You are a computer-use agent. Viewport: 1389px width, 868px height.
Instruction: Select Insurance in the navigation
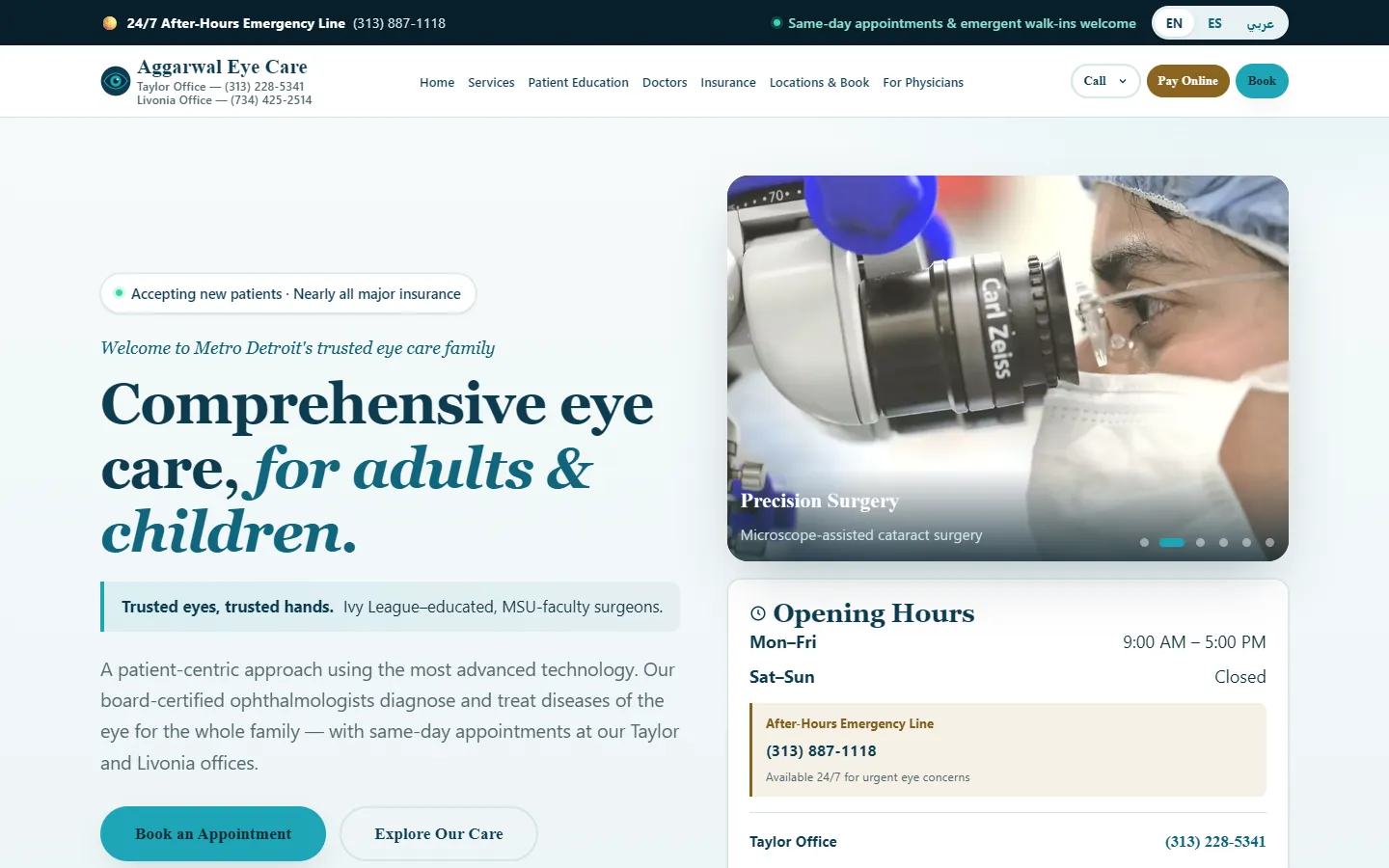point(728,83)
